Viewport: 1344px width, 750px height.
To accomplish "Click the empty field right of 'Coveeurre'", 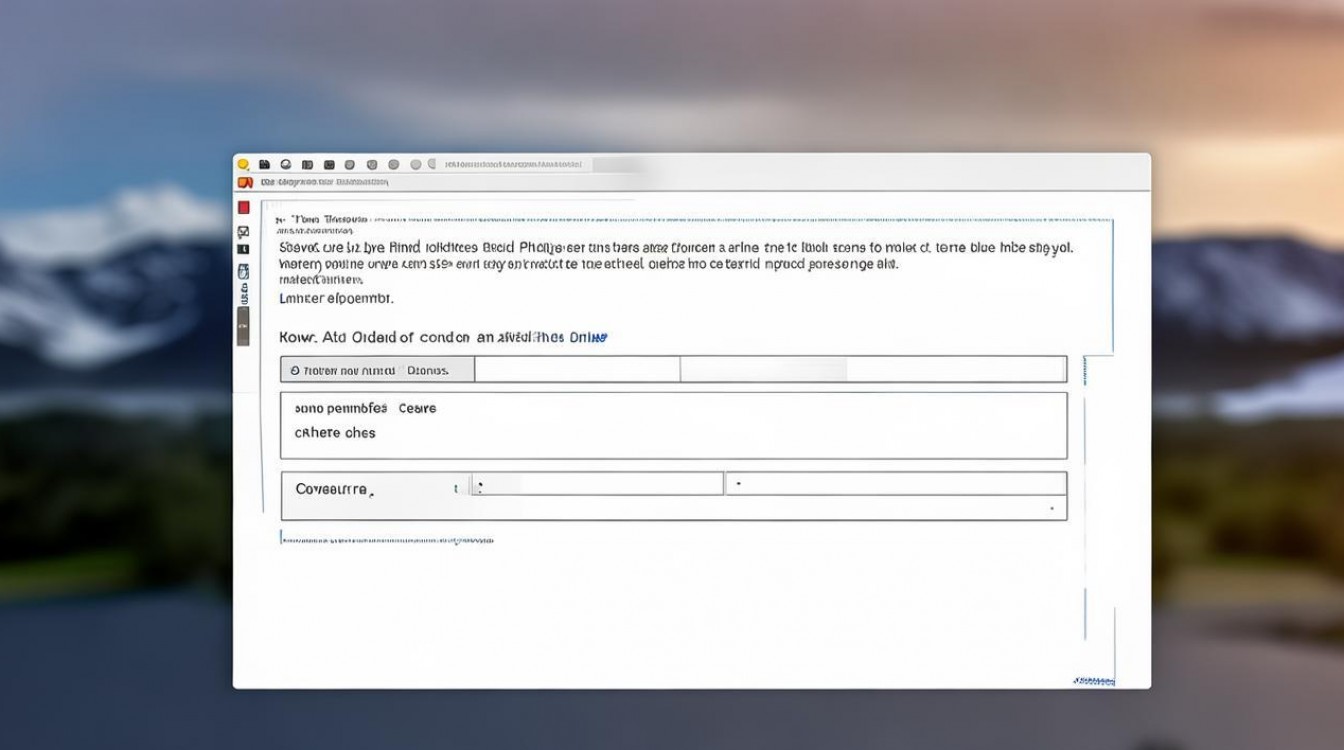I will pos(598,484).
